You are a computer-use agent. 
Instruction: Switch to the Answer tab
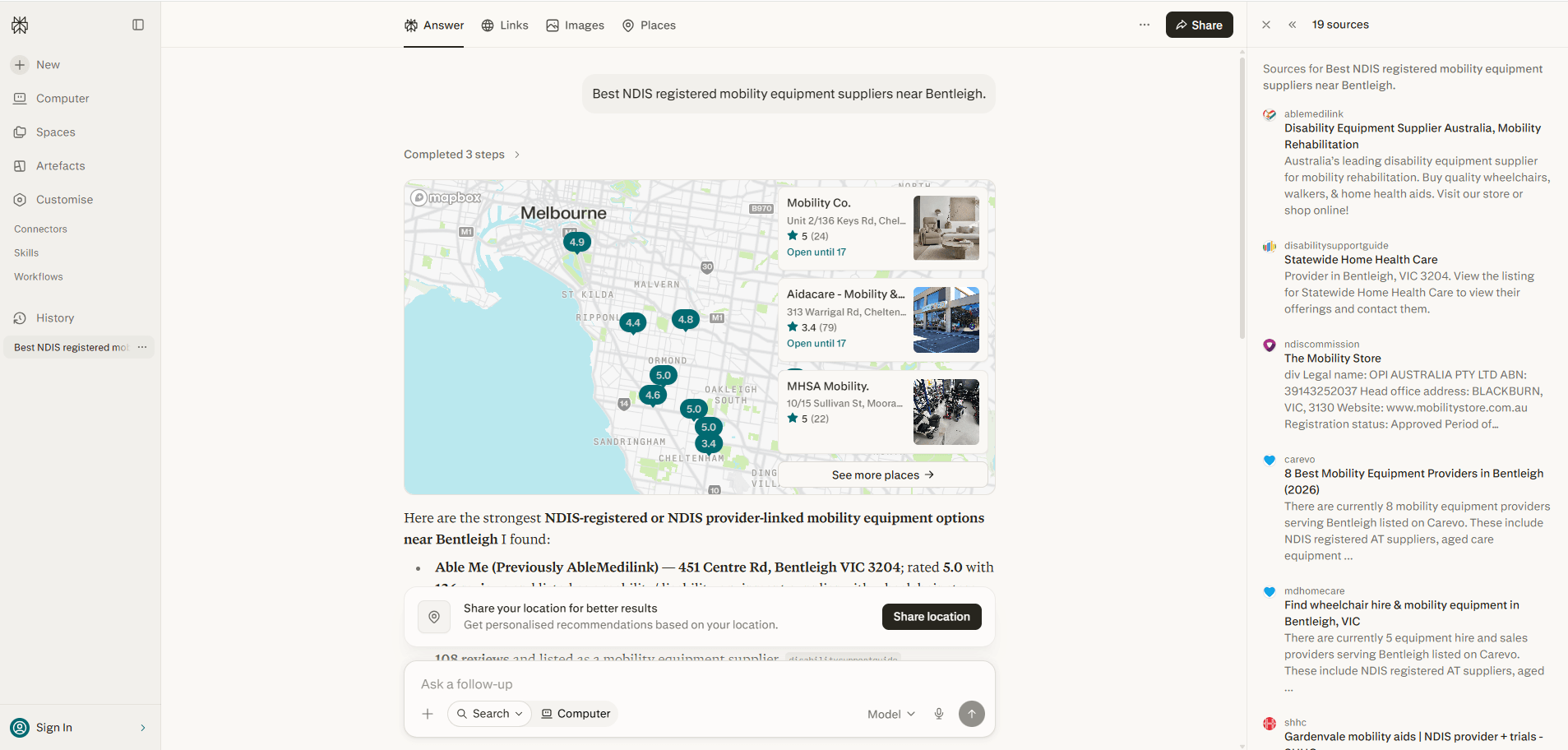tap(434, 25)
